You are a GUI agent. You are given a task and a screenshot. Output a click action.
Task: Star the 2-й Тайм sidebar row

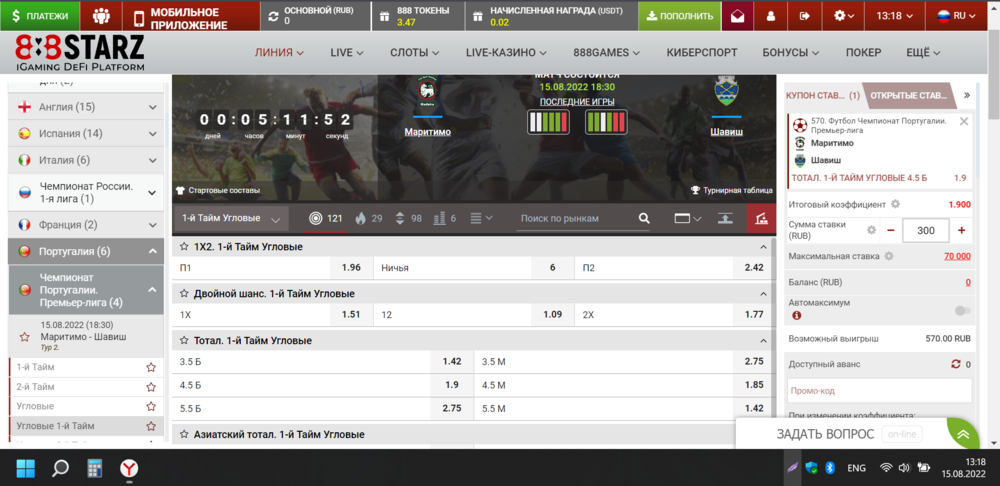click(151, 387)
